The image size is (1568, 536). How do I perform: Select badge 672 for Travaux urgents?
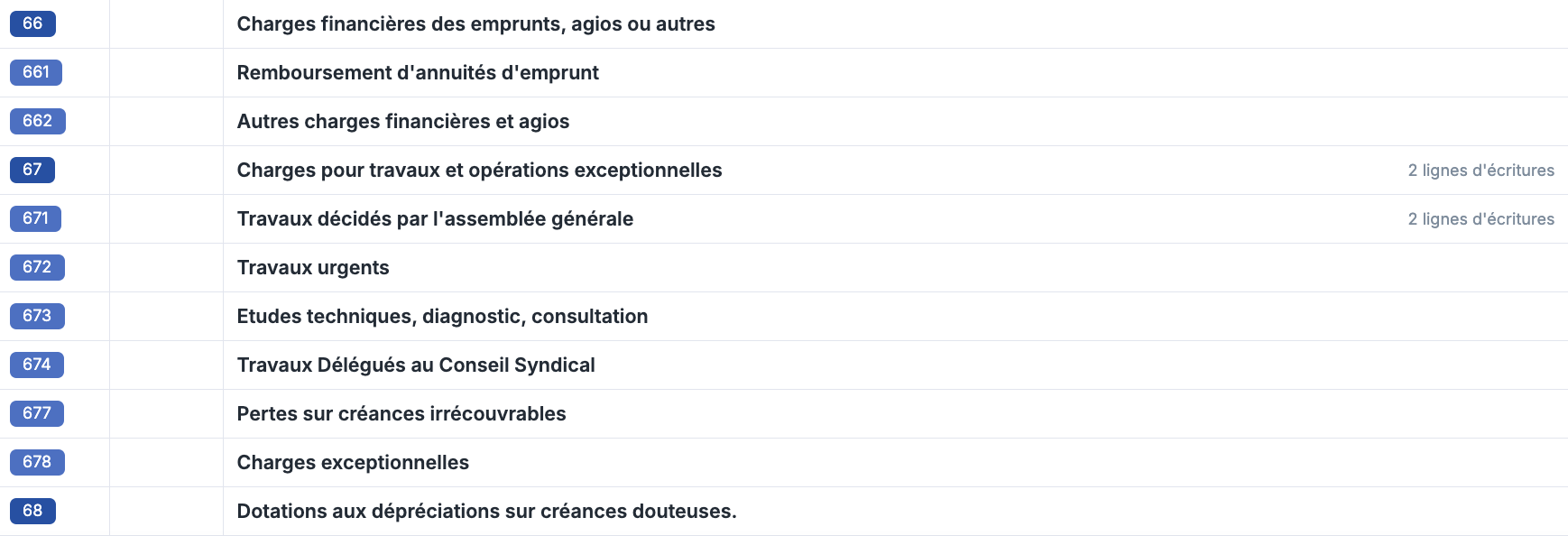[x=37, y=268]
